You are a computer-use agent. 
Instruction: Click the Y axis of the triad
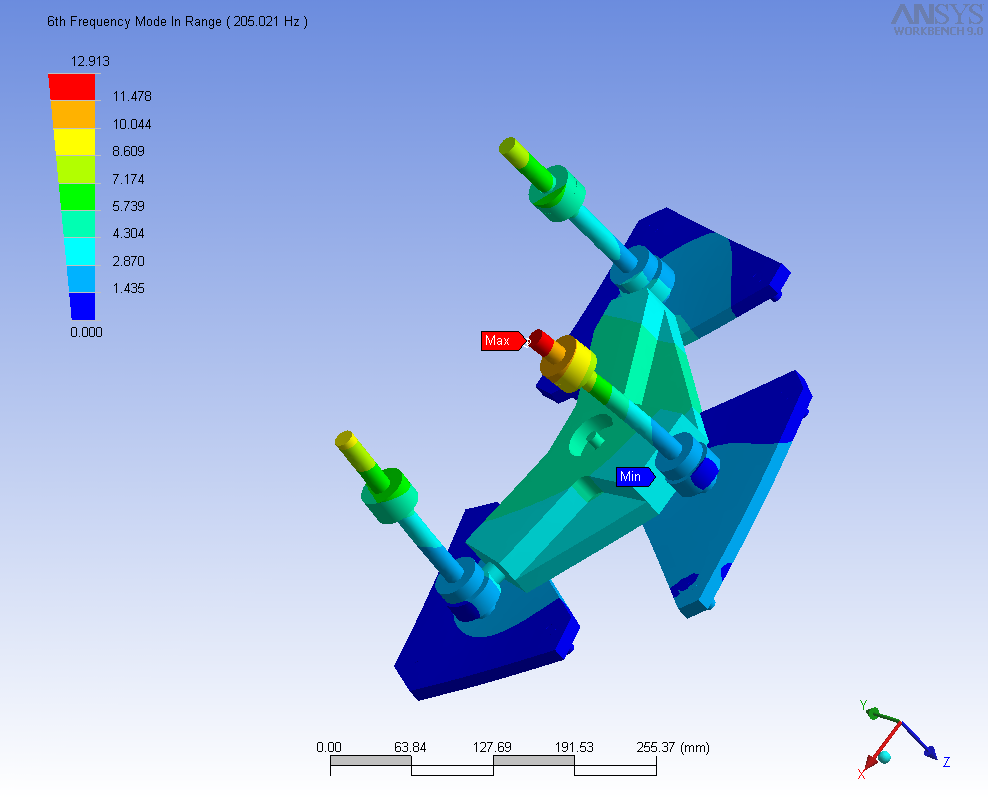[x=881, y=714]
